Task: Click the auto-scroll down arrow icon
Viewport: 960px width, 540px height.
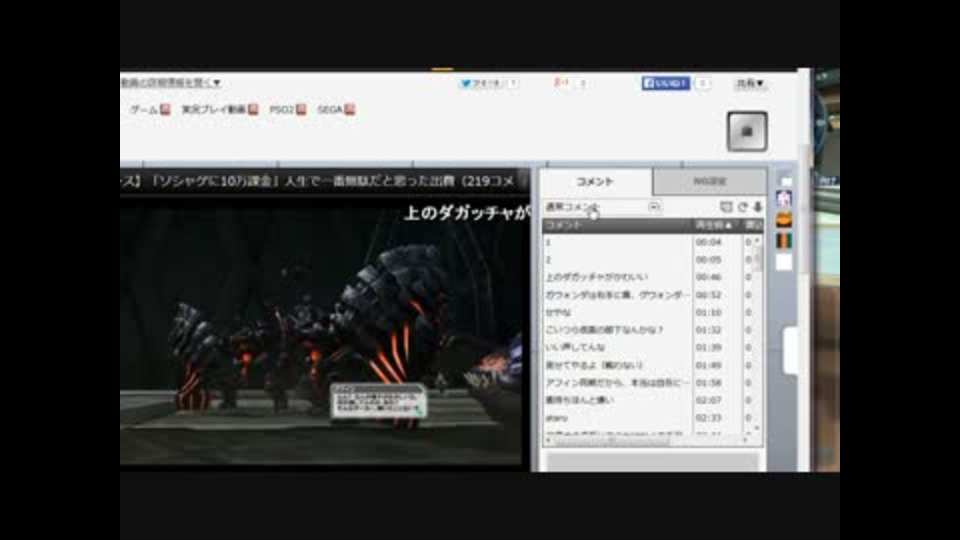Action: [757, 207]
